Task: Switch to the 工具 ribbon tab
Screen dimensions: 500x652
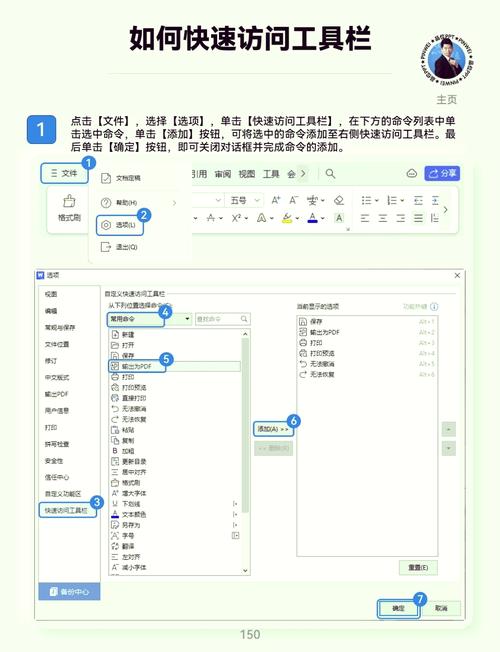Action: click(271, 174)
